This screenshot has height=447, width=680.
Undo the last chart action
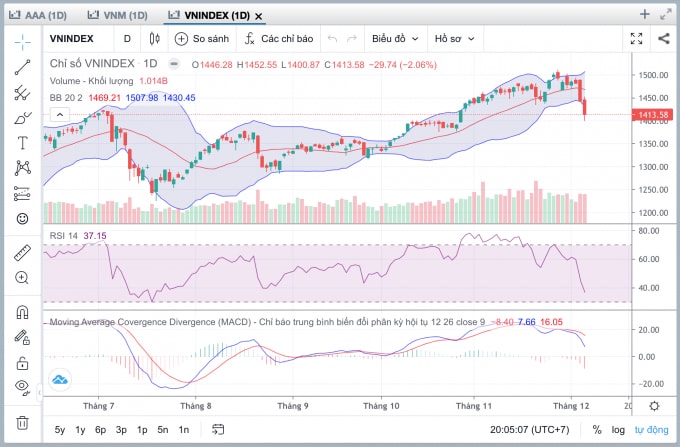point(333,39)
